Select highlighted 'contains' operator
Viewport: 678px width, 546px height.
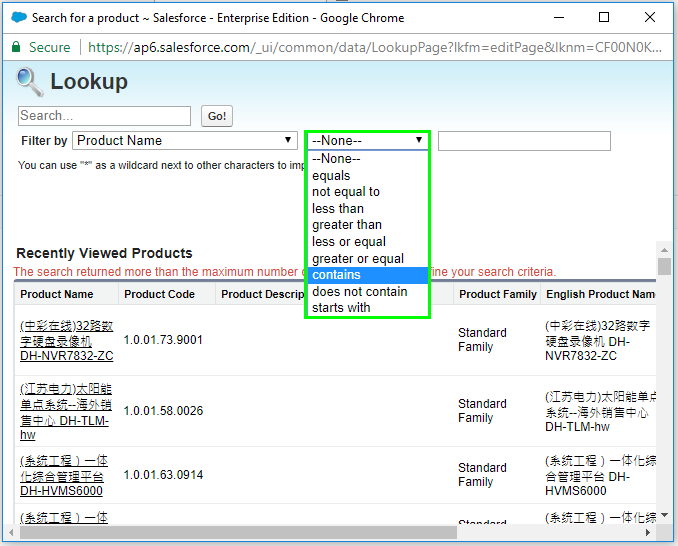(x=368, y=275)
